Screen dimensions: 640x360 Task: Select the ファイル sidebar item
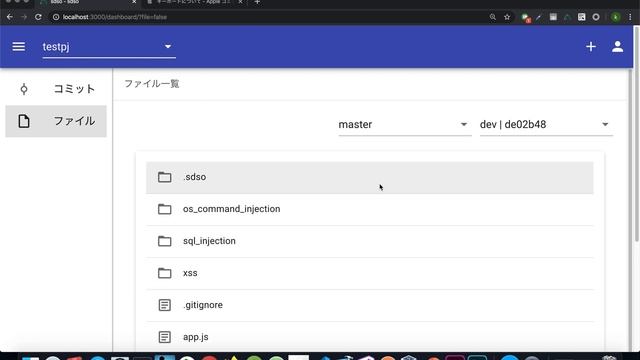[56, 121]
